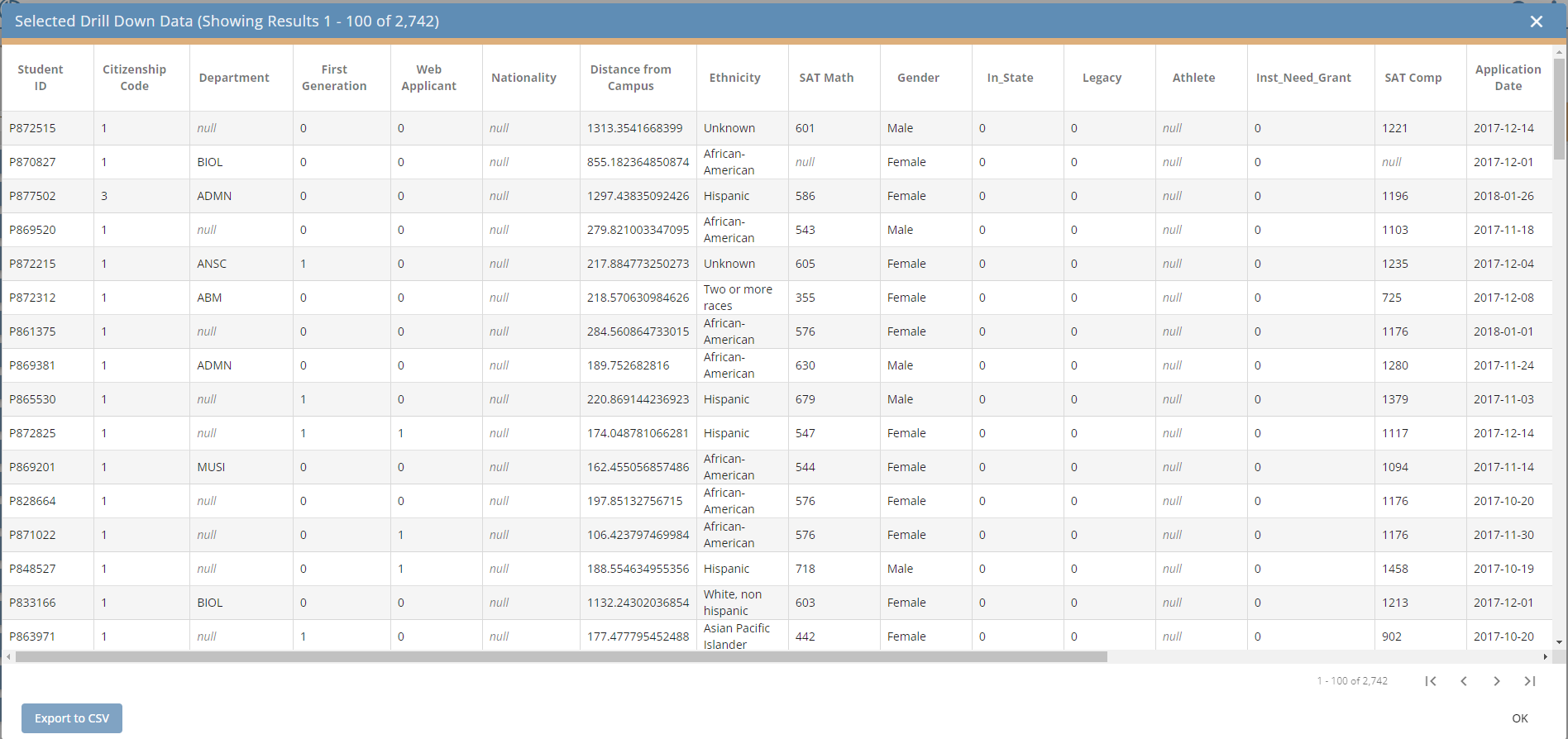Click SAT Comp score 1458
This screenshot has width=1568, height=739.
pos(1395,569)
